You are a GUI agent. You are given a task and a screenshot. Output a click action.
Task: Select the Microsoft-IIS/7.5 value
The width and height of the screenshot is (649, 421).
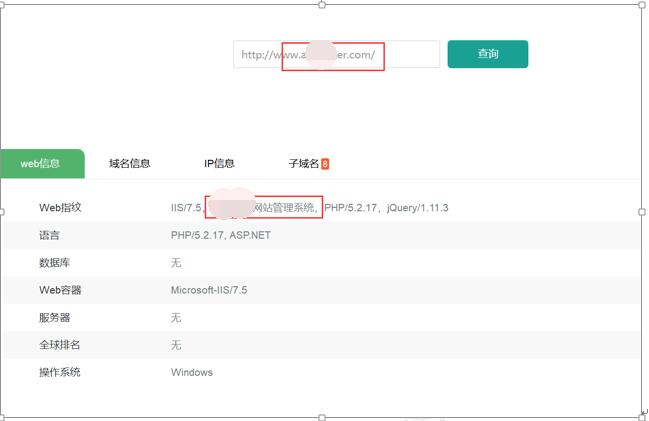209,290
